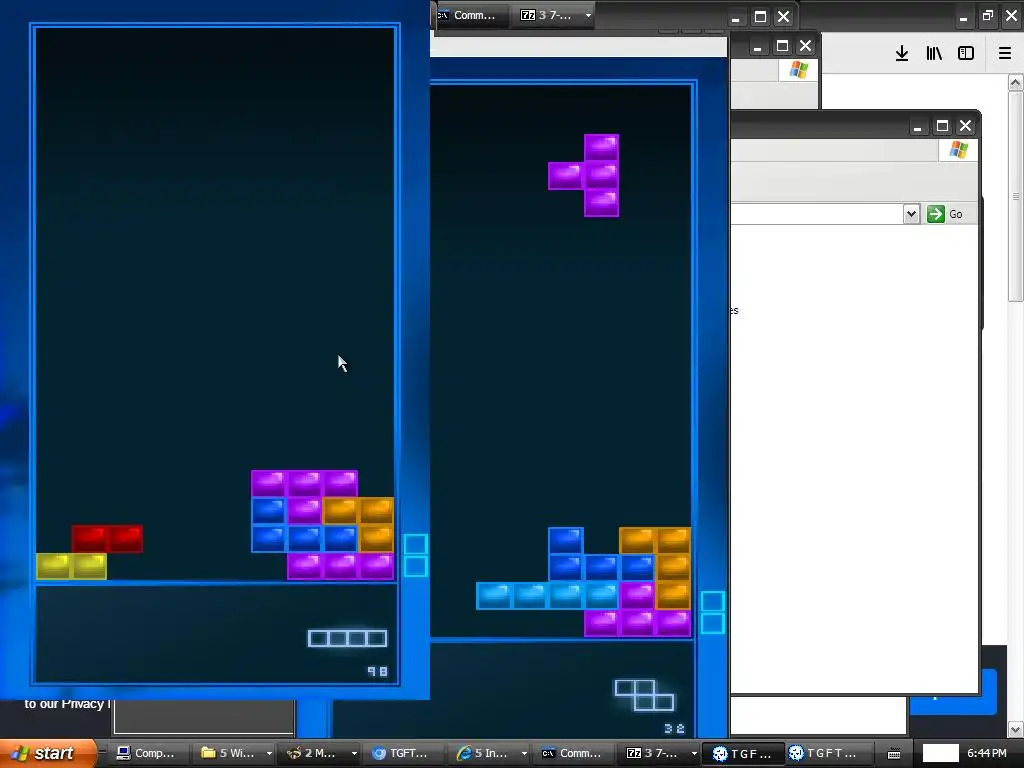Image resolution: width=1024 pixels, height=768 pixels.
Task: Expand the Internet Explorer address bar dropdown
Action: (911, 214)
